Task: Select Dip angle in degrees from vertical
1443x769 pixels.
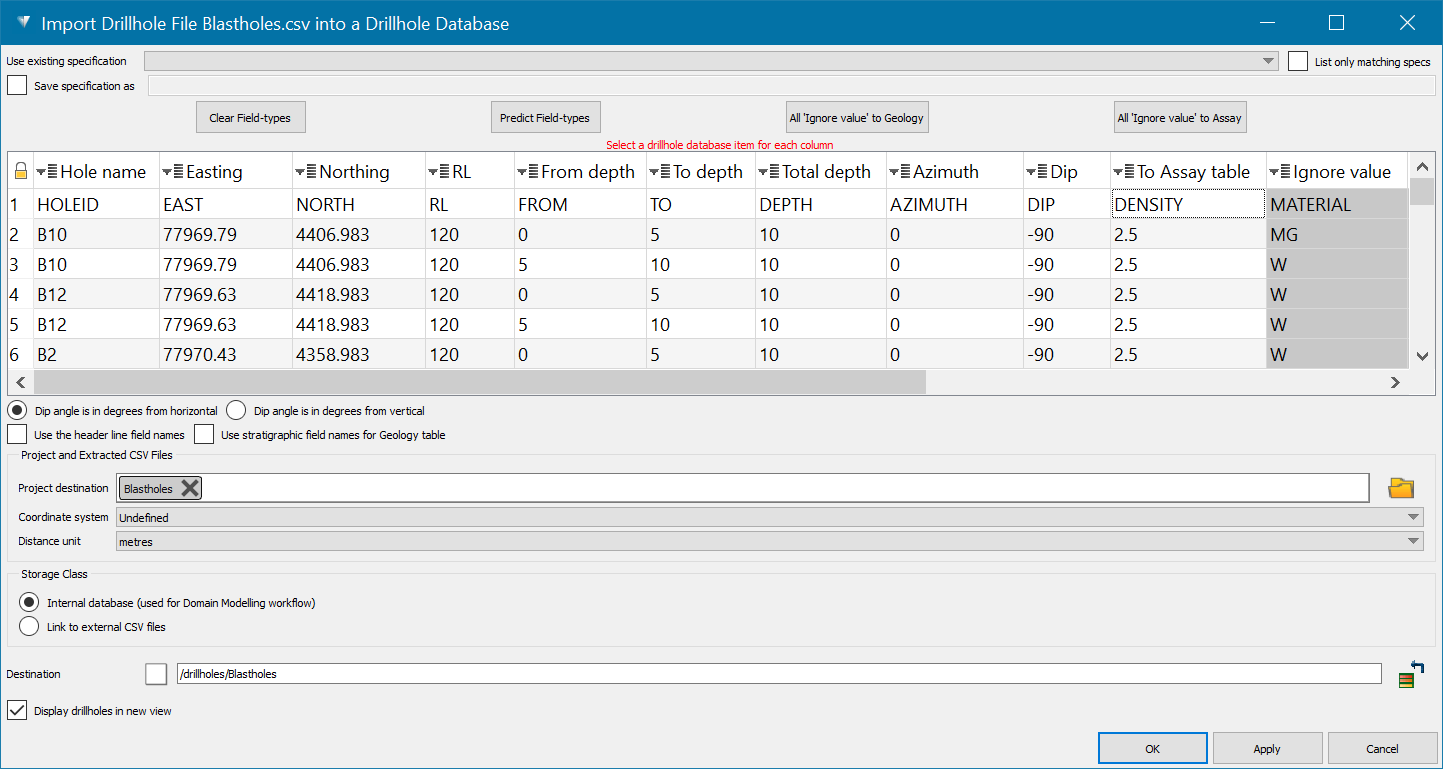Action: click(236, 410)
